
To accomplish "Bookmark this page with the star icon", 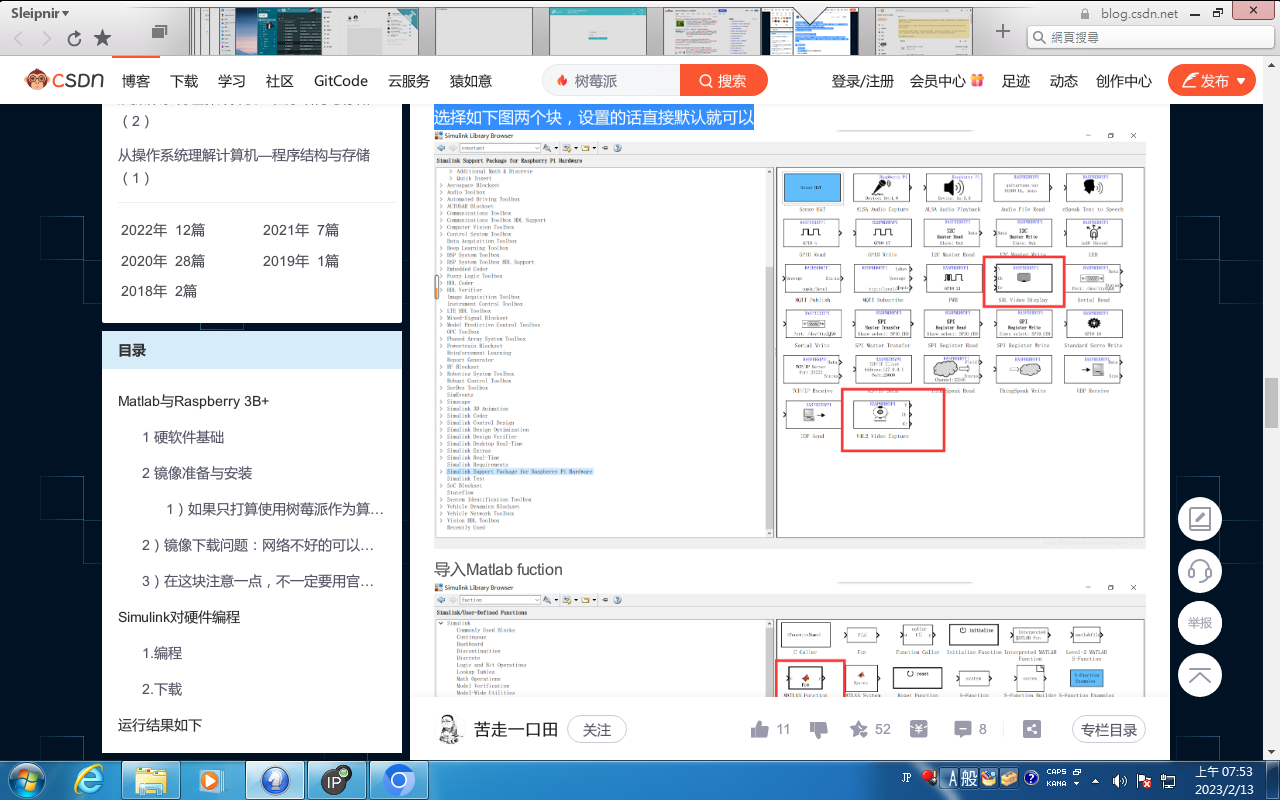I will (x=102, y=38).
